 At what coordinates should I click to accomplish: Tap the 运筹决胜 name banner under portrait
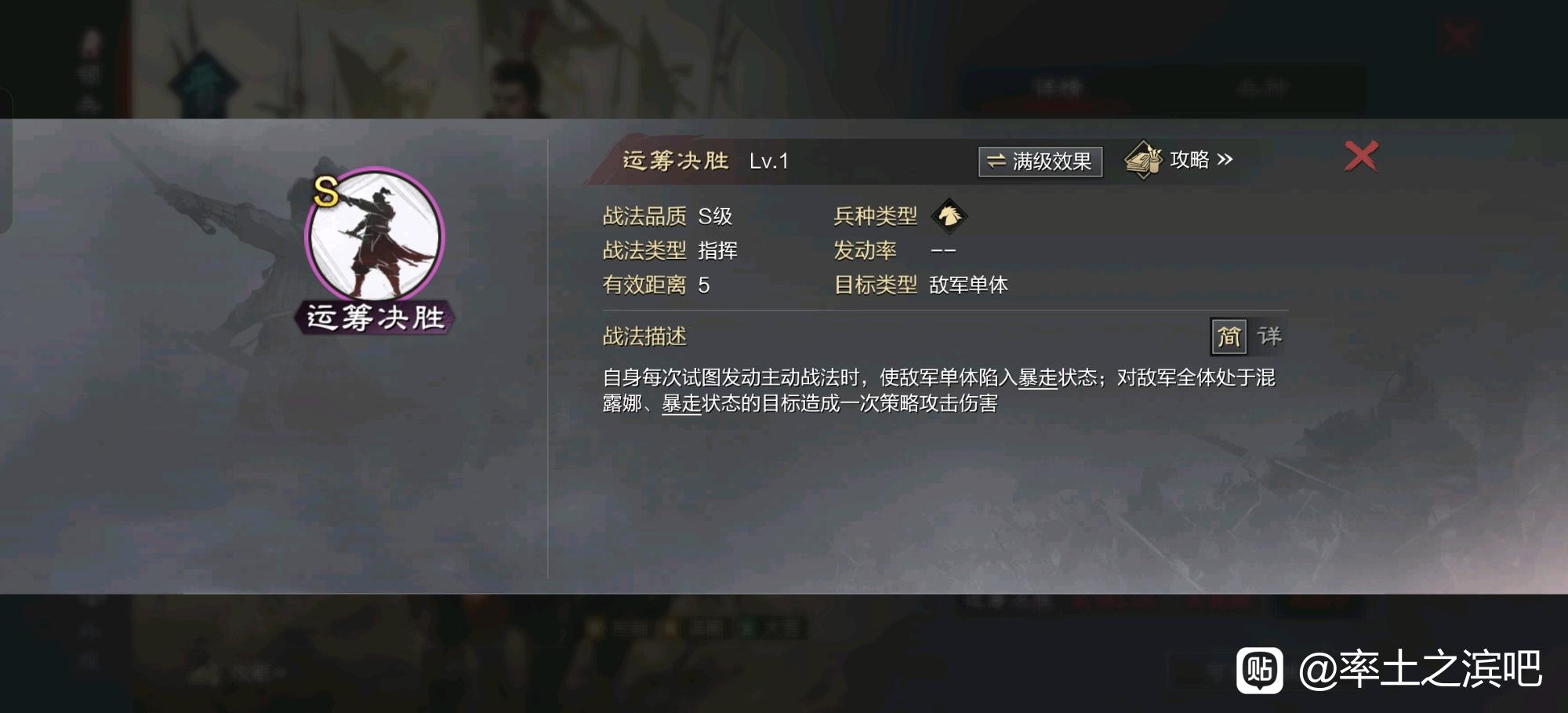click(x=375, y=318)
